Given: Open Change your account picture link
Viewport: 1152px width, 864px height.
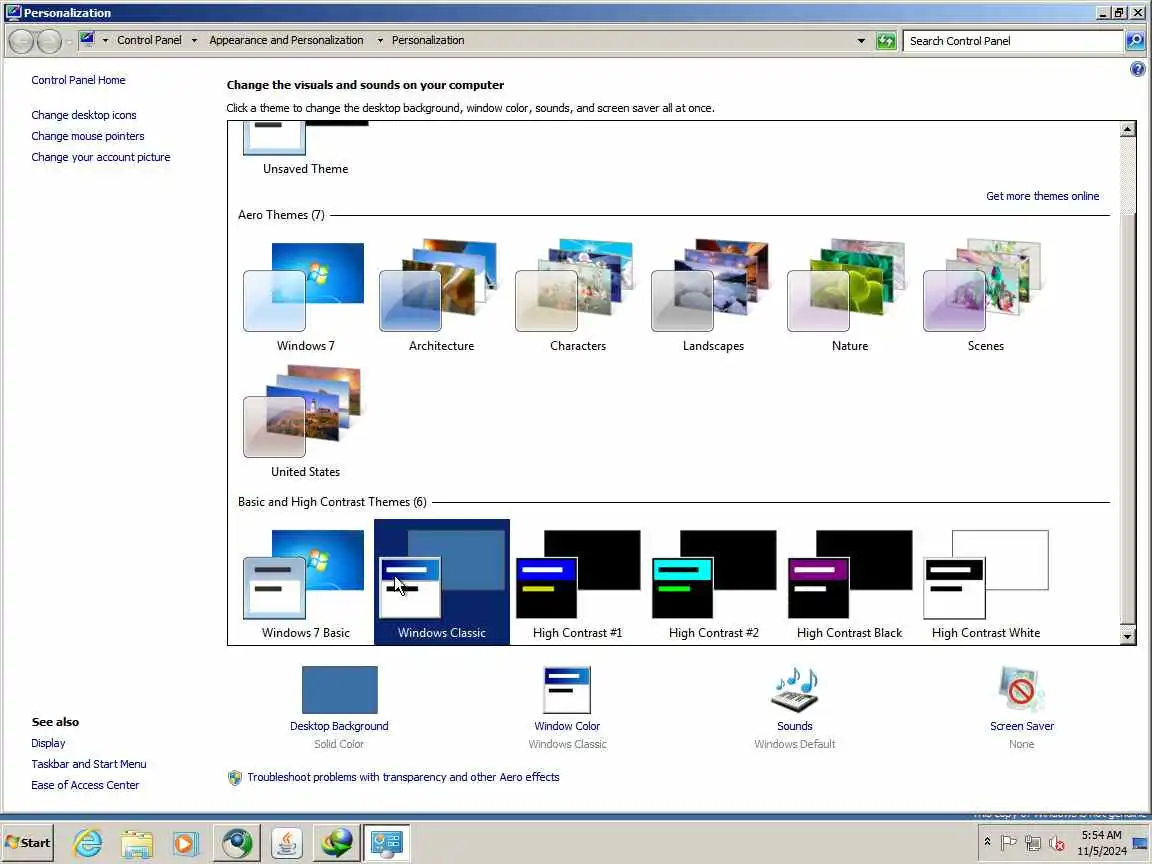Looking at the screenshot, I should tap(101, 157).
